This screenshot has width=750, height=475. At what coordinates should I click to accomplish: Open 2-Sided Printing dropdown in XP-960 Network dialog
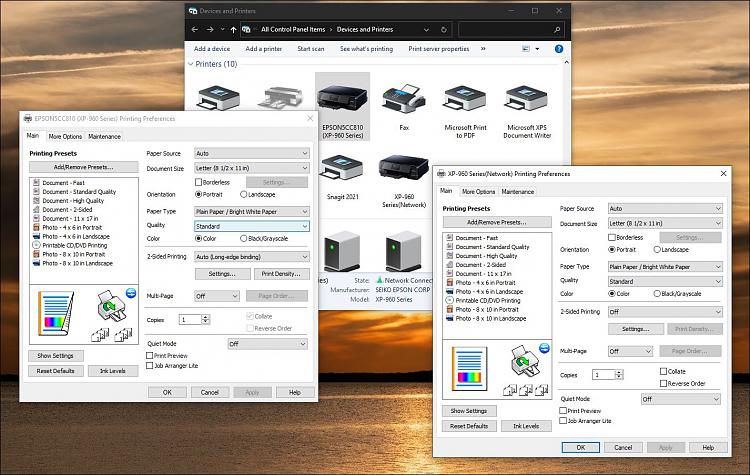pos(665,312)
